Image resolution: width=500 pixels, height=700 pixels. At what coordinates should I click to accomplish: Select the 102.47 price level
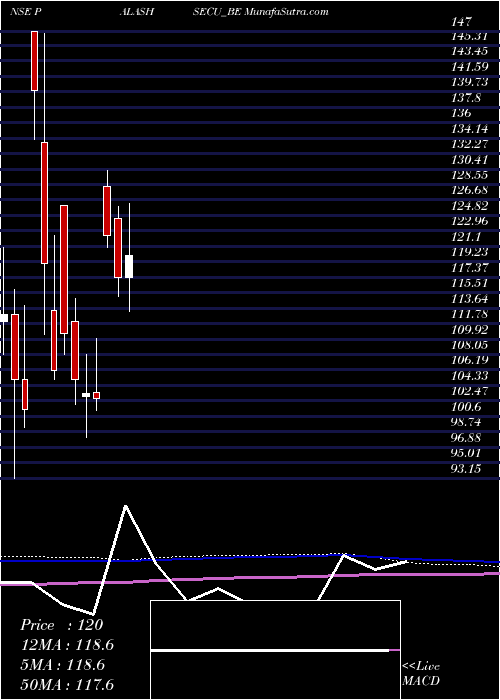(x=470, y=391)
